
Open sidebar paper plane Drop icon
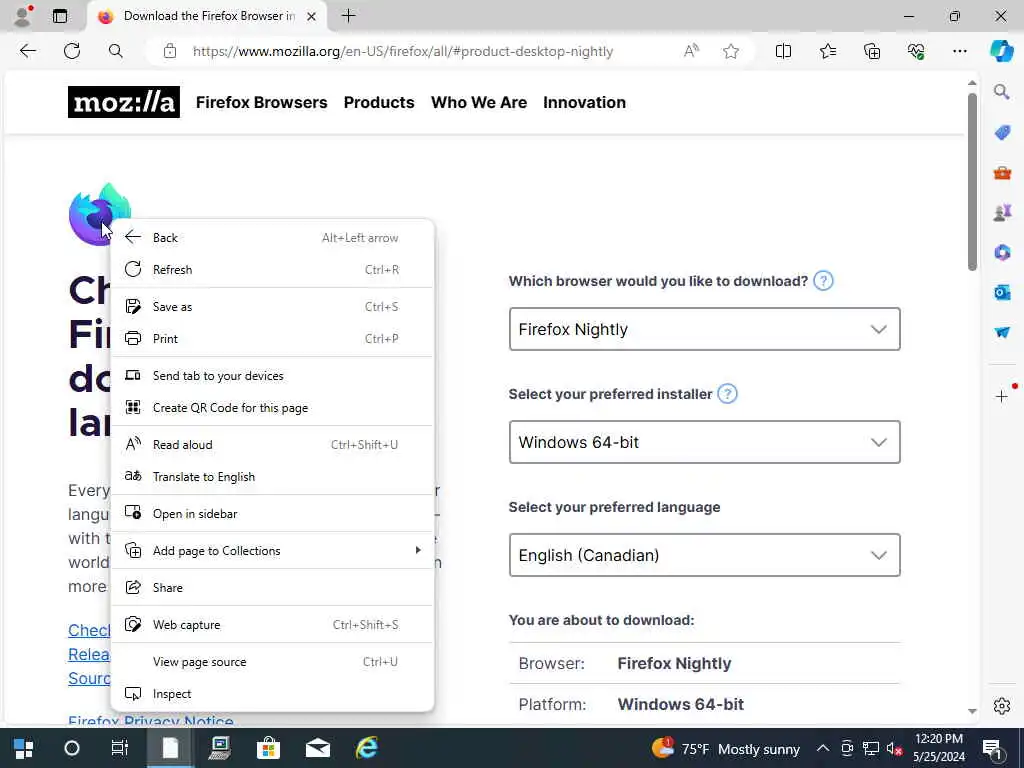click(1002, 332)
